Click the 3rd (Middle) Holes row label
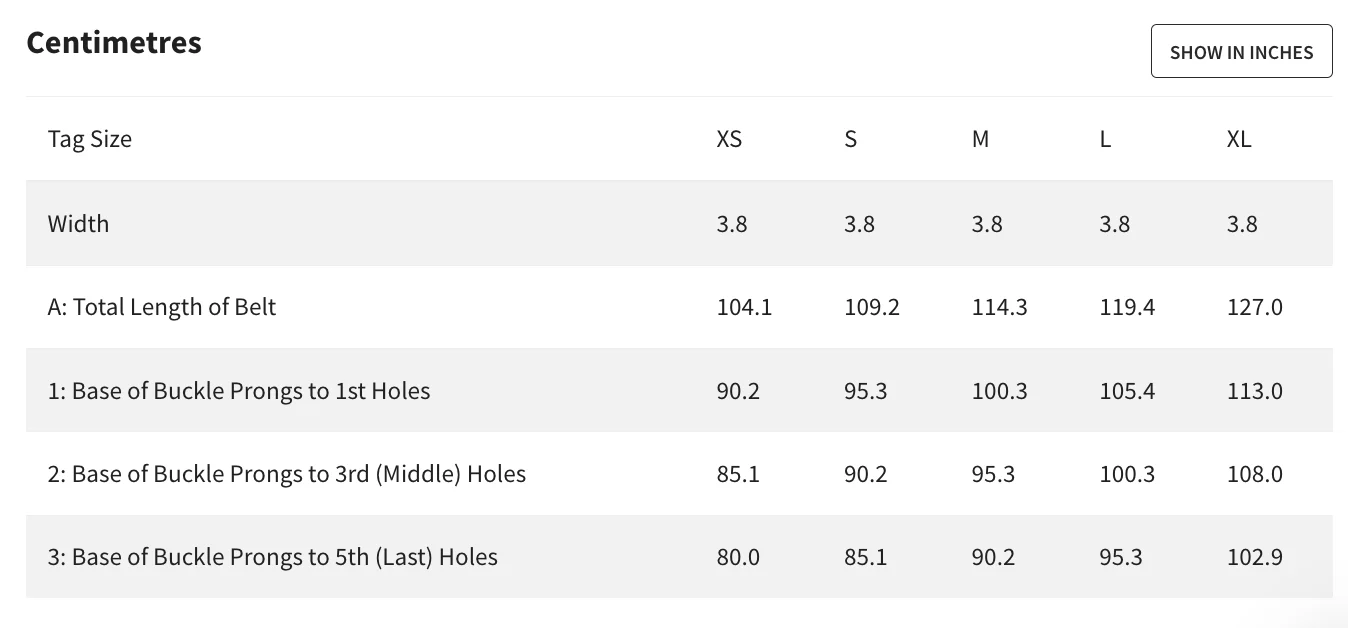Viewport: 1348px width, 628px height. coord(287,473)
